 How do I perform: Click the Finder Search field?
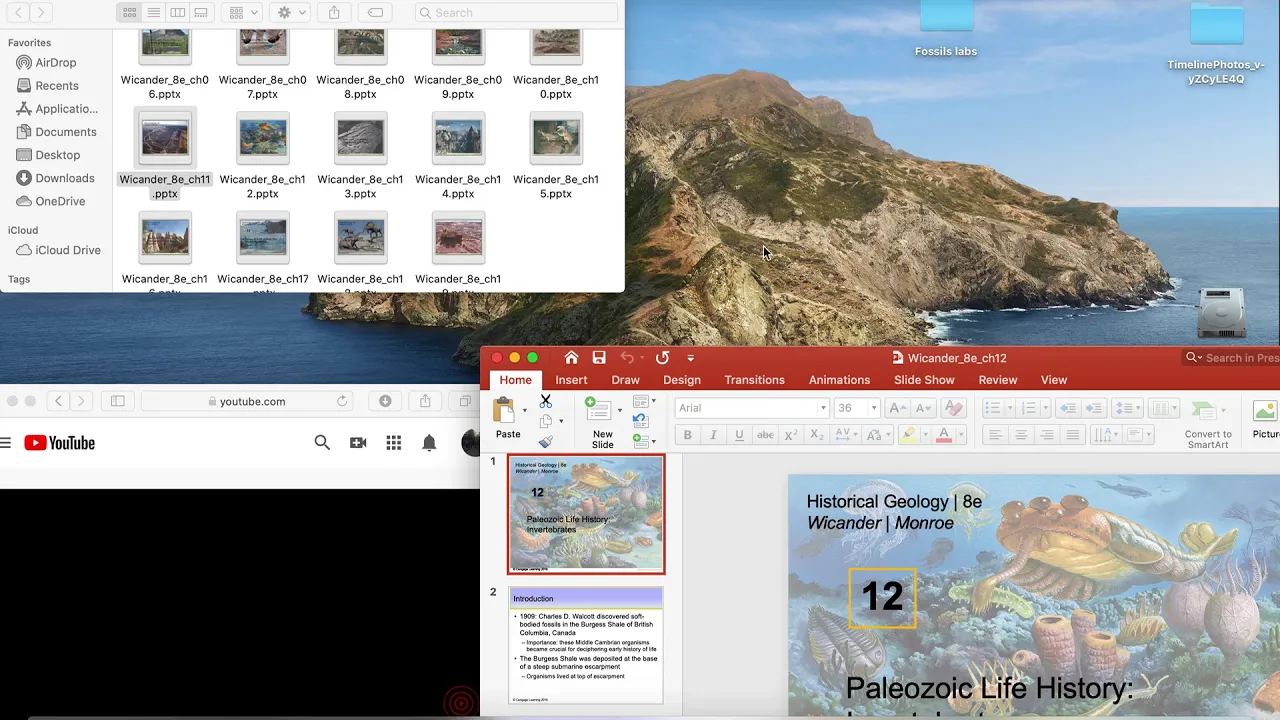pos(516,13)
